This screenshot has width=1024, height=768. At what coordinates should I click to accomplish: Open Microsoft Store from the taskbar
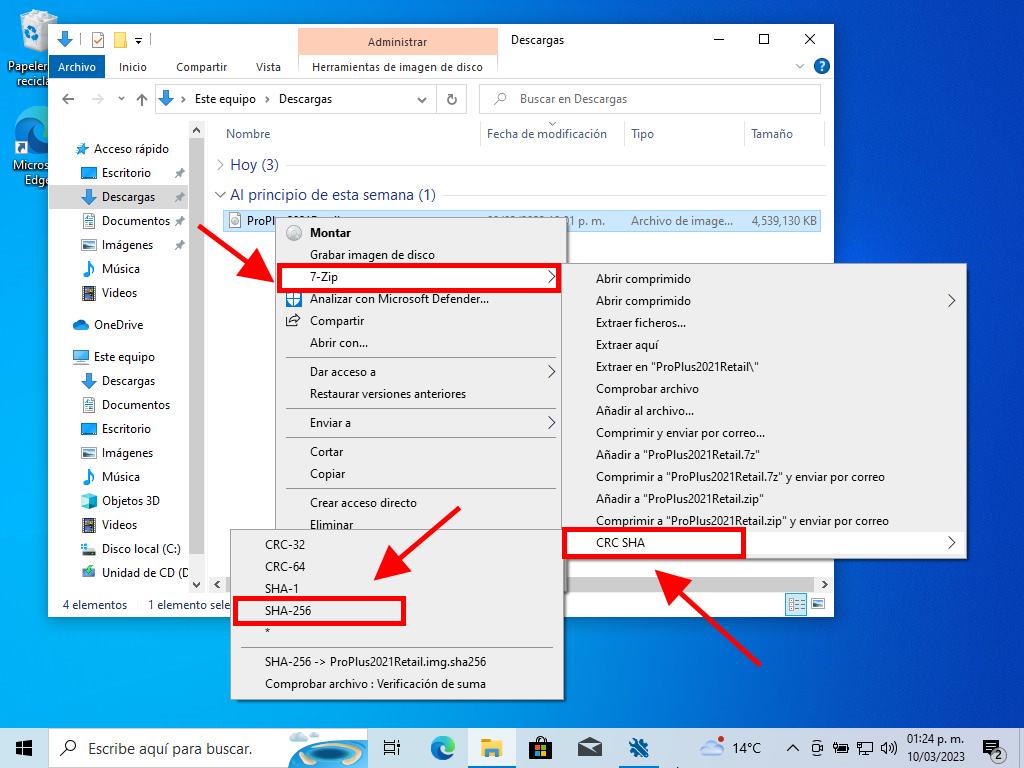click(540, 747)
